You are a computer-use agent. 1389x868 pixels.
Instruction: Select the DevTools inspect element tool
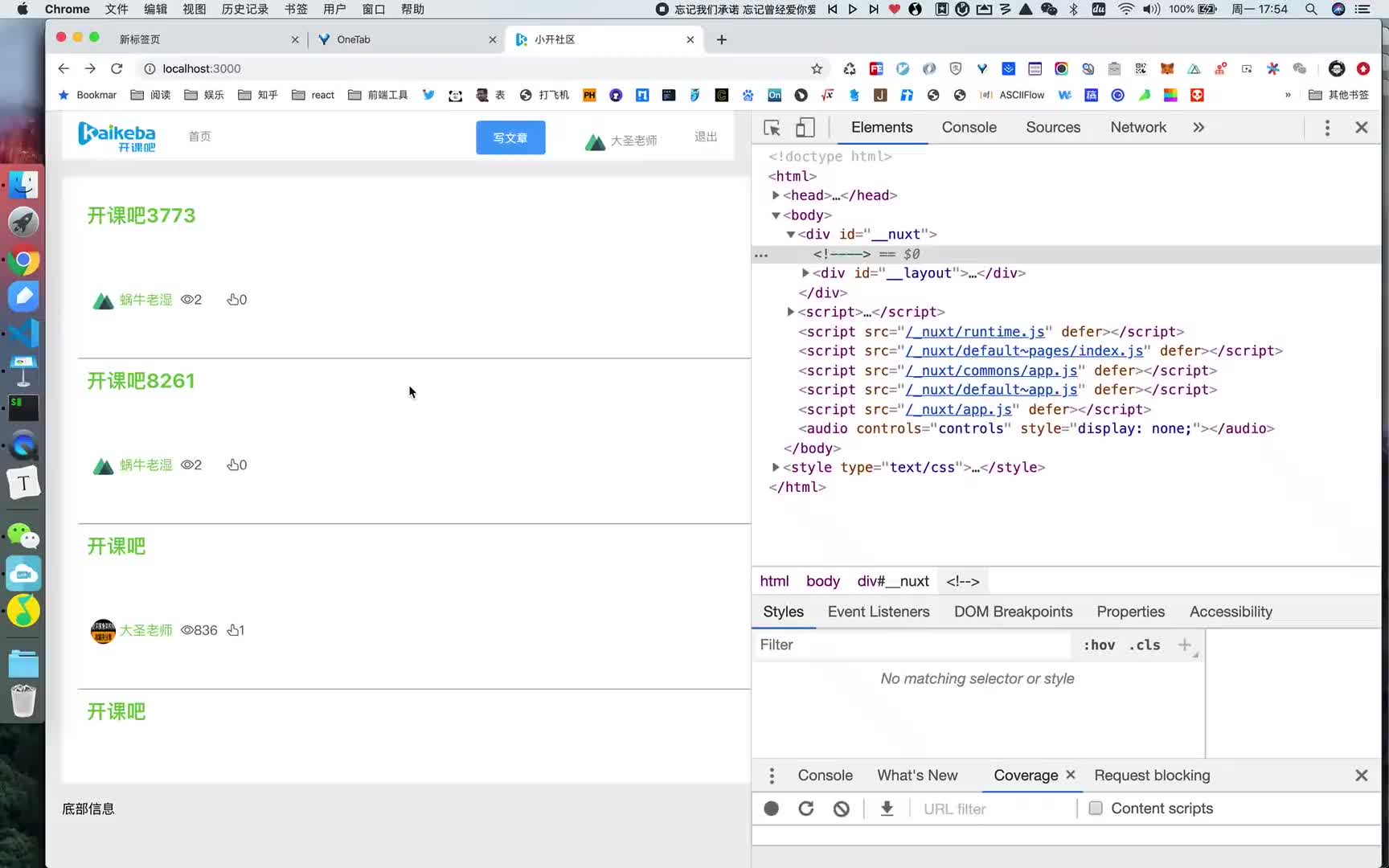[x=772, y=128]
